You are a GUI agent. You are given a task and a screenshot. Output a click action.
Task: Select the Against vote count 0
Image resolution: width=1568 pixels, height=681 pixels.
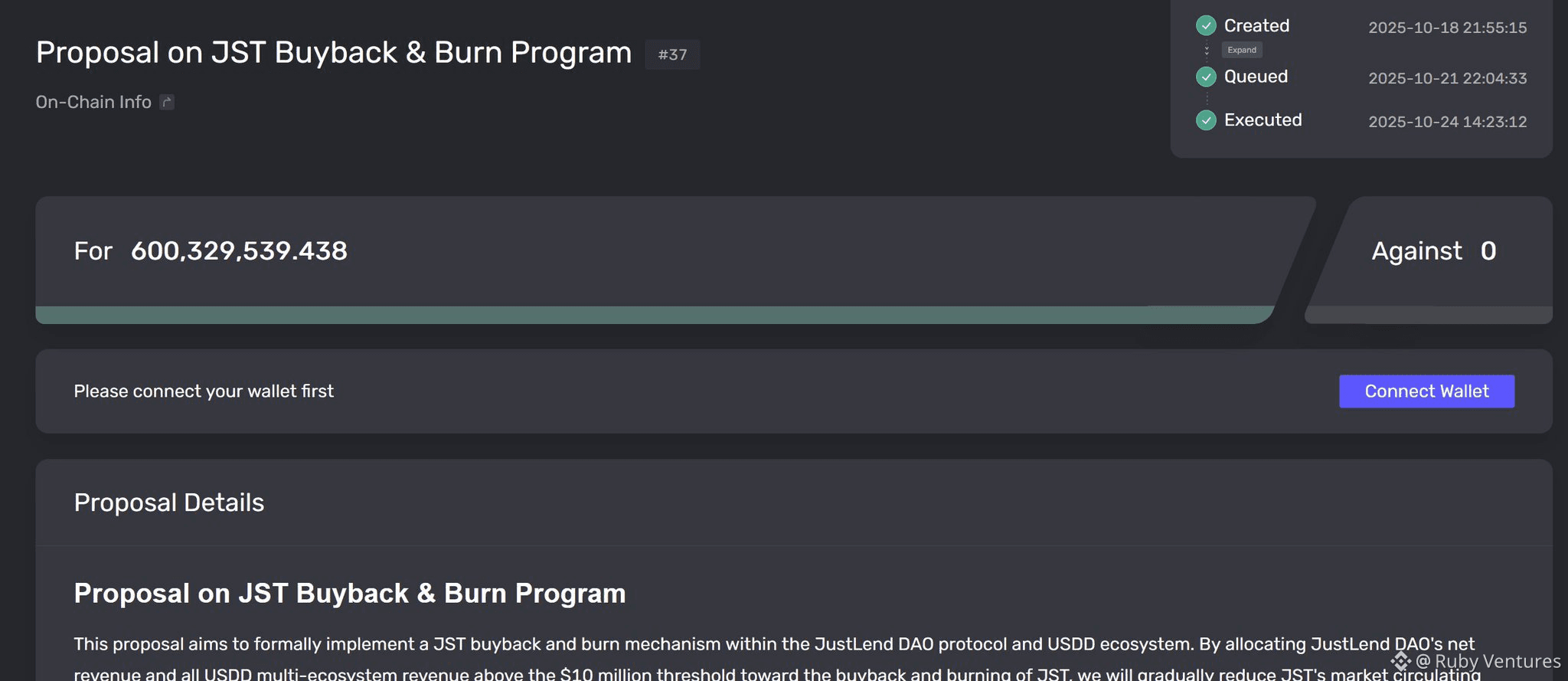click(x=1488, y=250)
